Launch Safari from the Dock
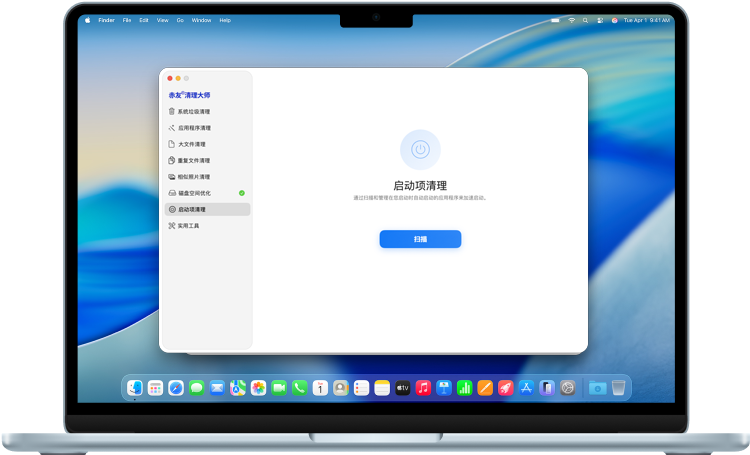Screen dimensions: 750x455 (x=176, y=388)
